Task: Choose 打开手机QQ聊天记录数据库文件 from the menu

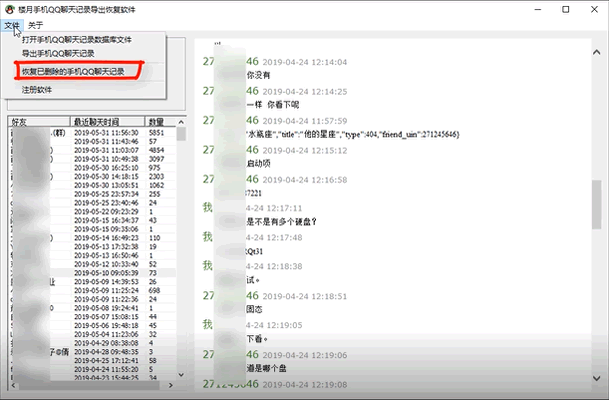Action: 77,40
